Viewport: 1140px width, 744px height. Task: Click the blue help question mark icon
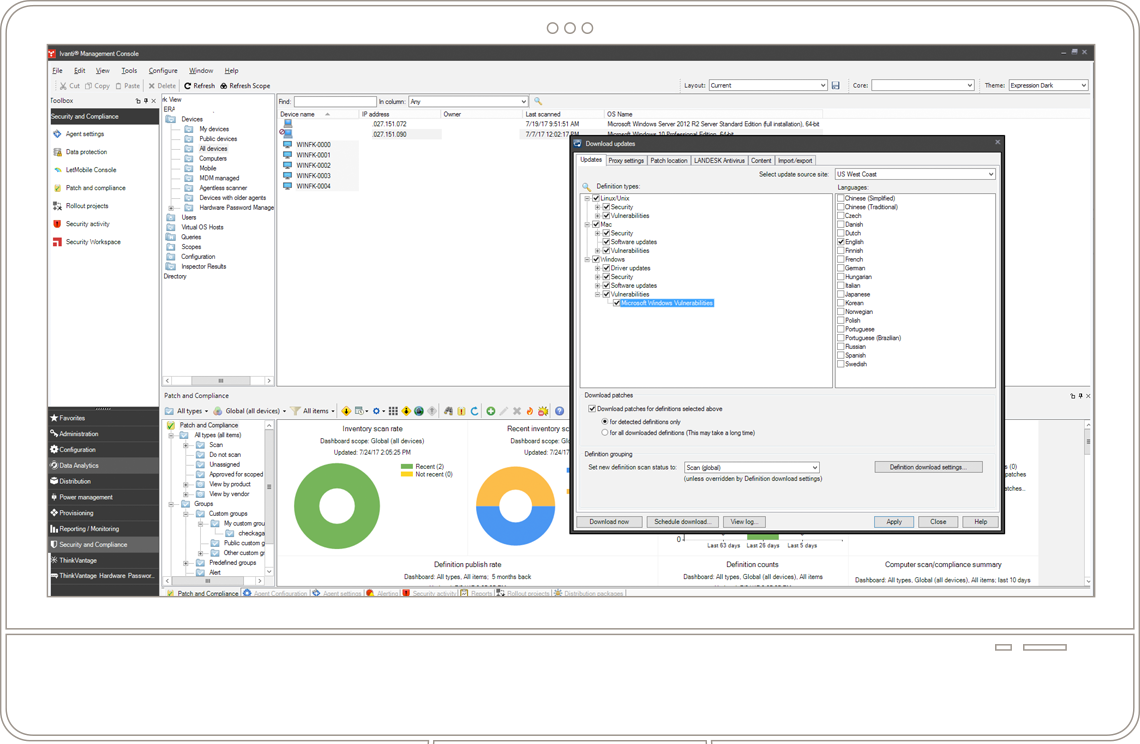560,411
